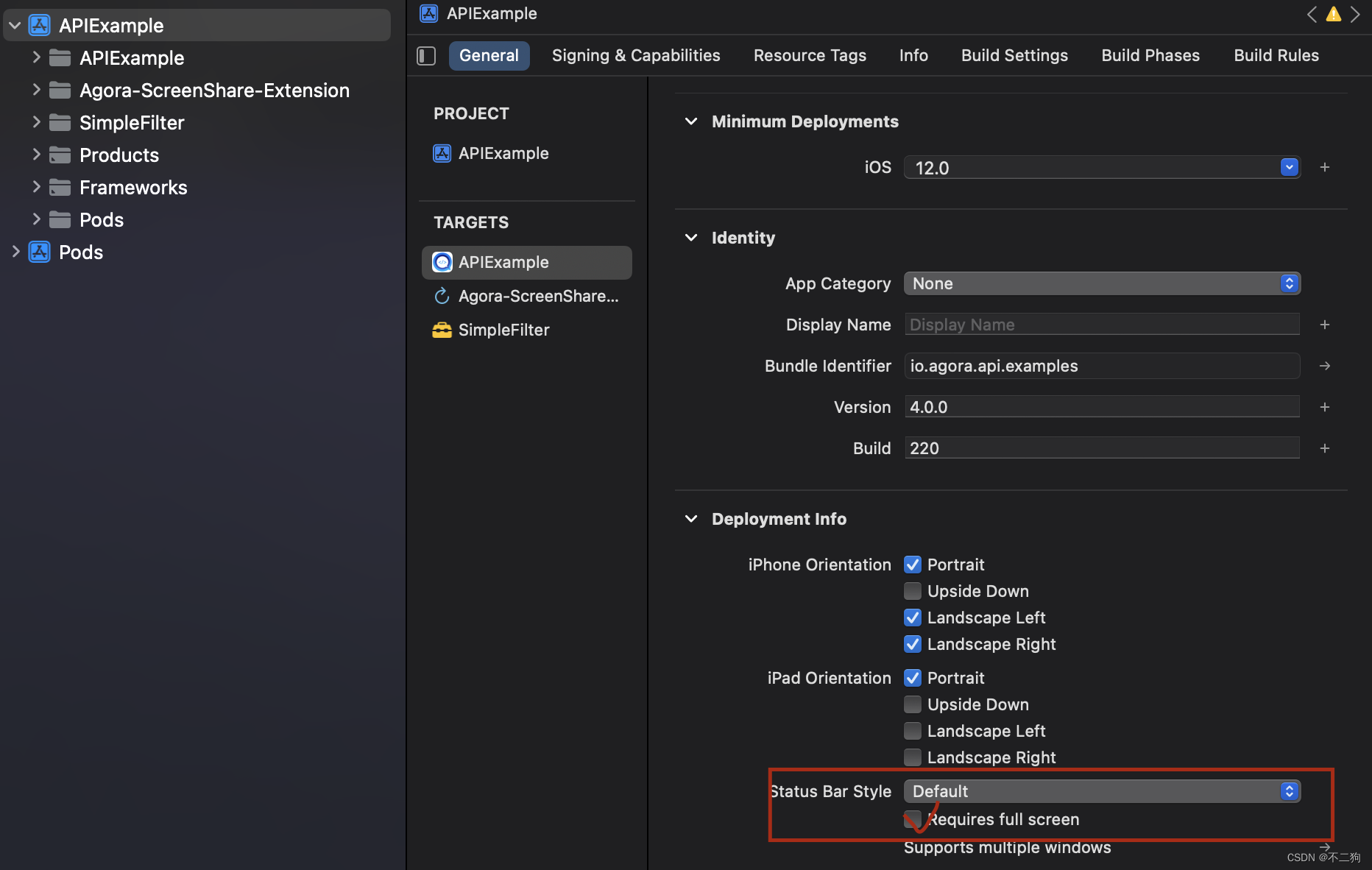The image size is (1372, 870).
Task: Enable iPad Landscape Right orientation
Action: pyautogui.click(x=913, y=757)
